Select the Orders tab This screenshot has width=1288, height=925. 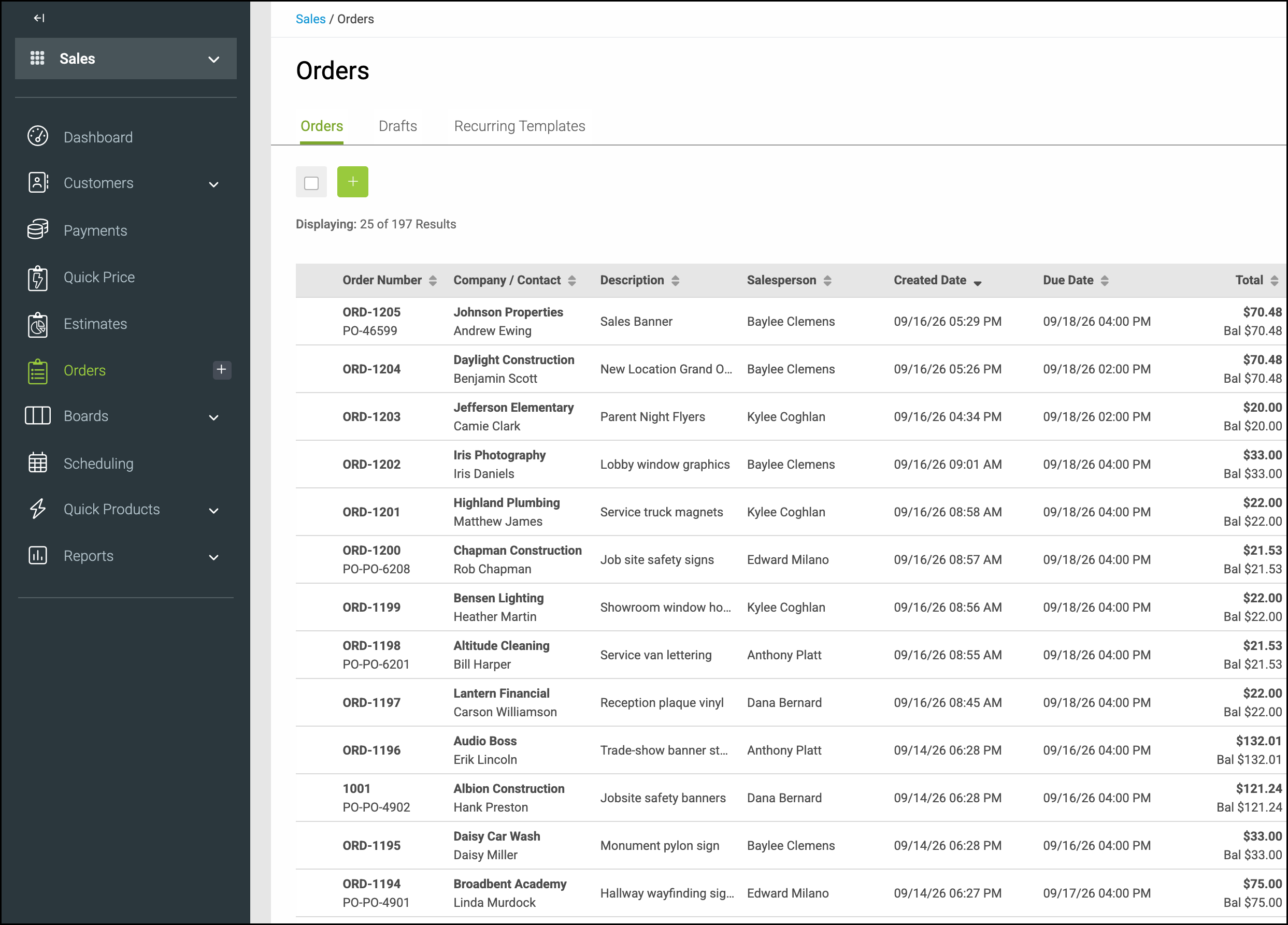(321, 126)
